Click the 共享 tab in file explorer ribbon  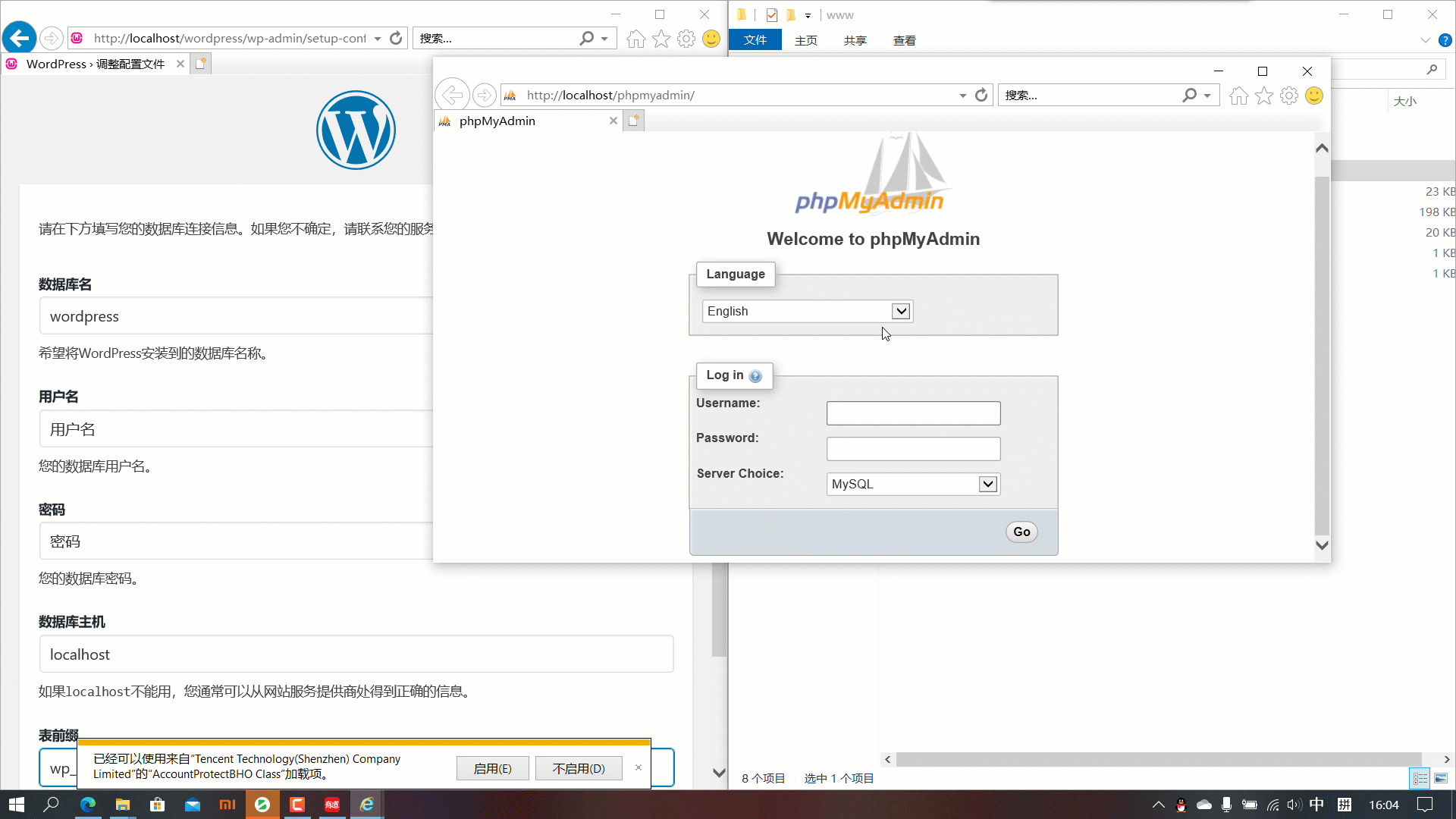click(x=856, y=40)
